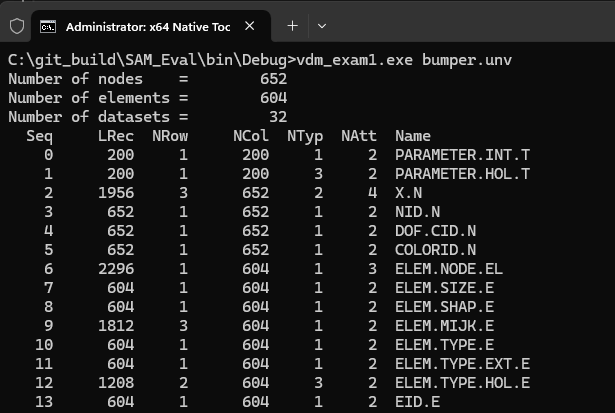Click the terminal icon on the tab
This screenshot has height=413, width=615.
coord(47,25)
